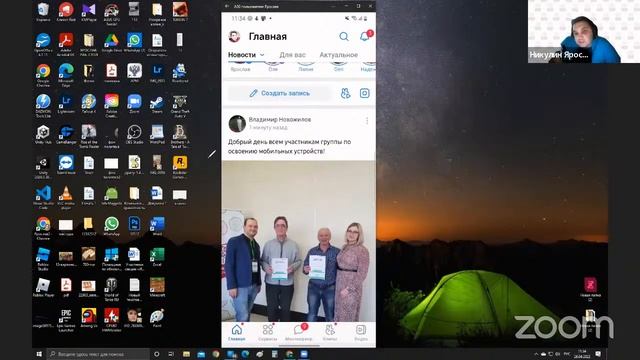Viewport: 640px width, 360px height.
Task: Launch Minecraft desktop shortcut
Action: [x=157, y=287]
